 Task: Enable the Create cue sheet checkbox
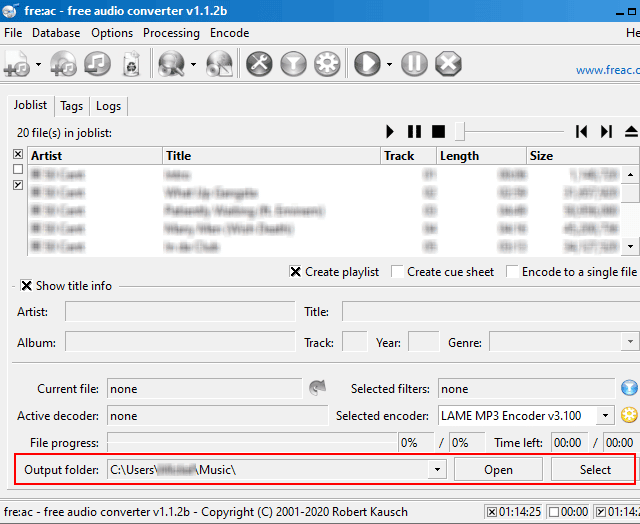tap(397, 272)
